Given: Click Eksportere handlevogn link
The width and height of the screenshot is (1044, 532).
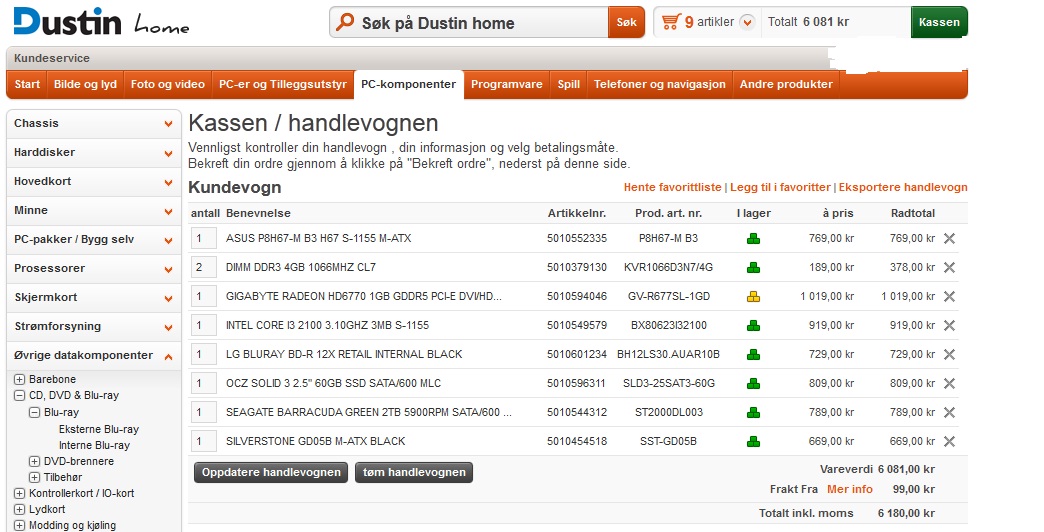Looking at the screenshot, I should pos(903,187).
